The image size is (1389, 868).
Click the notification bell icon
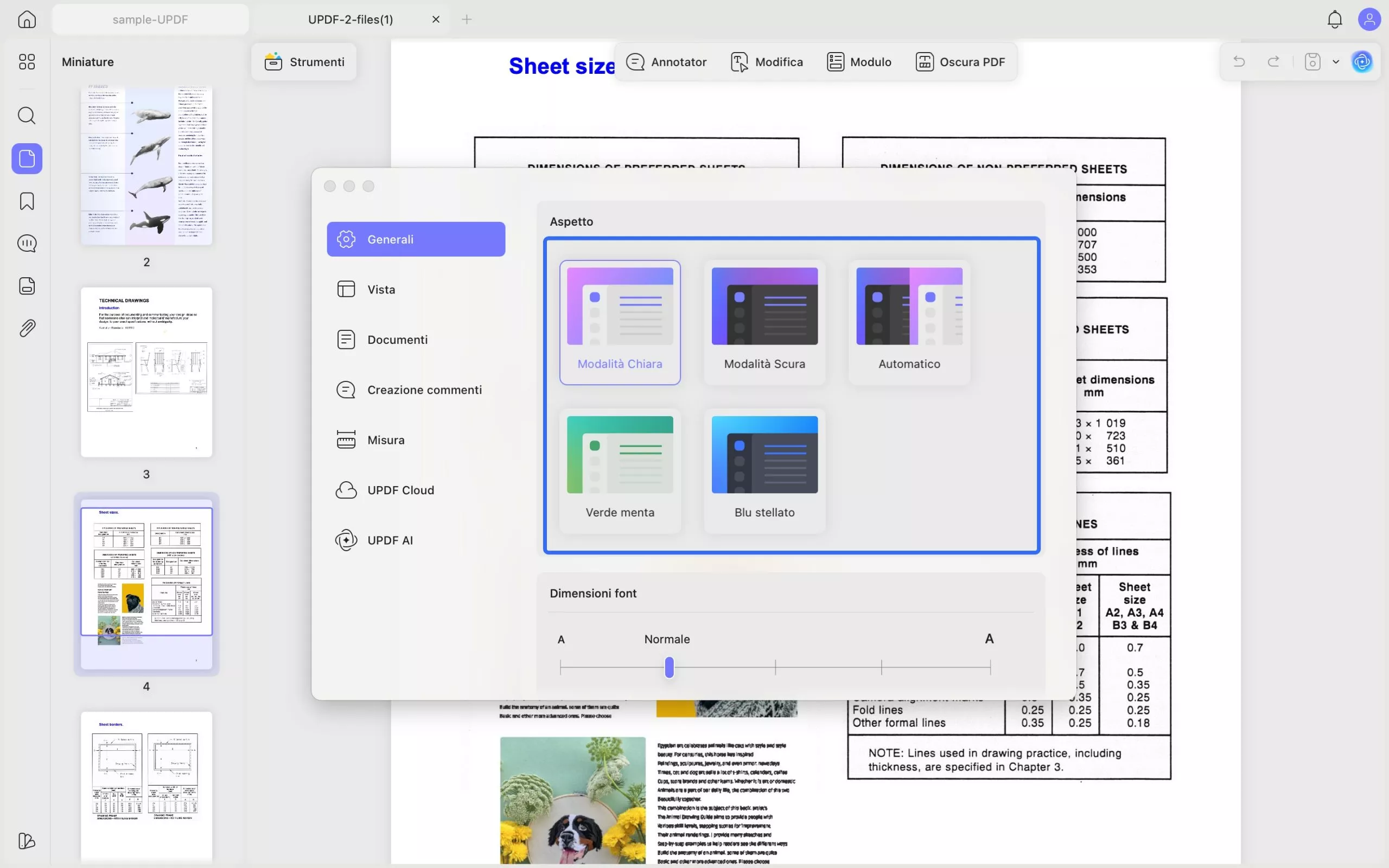coord(1335,20)
